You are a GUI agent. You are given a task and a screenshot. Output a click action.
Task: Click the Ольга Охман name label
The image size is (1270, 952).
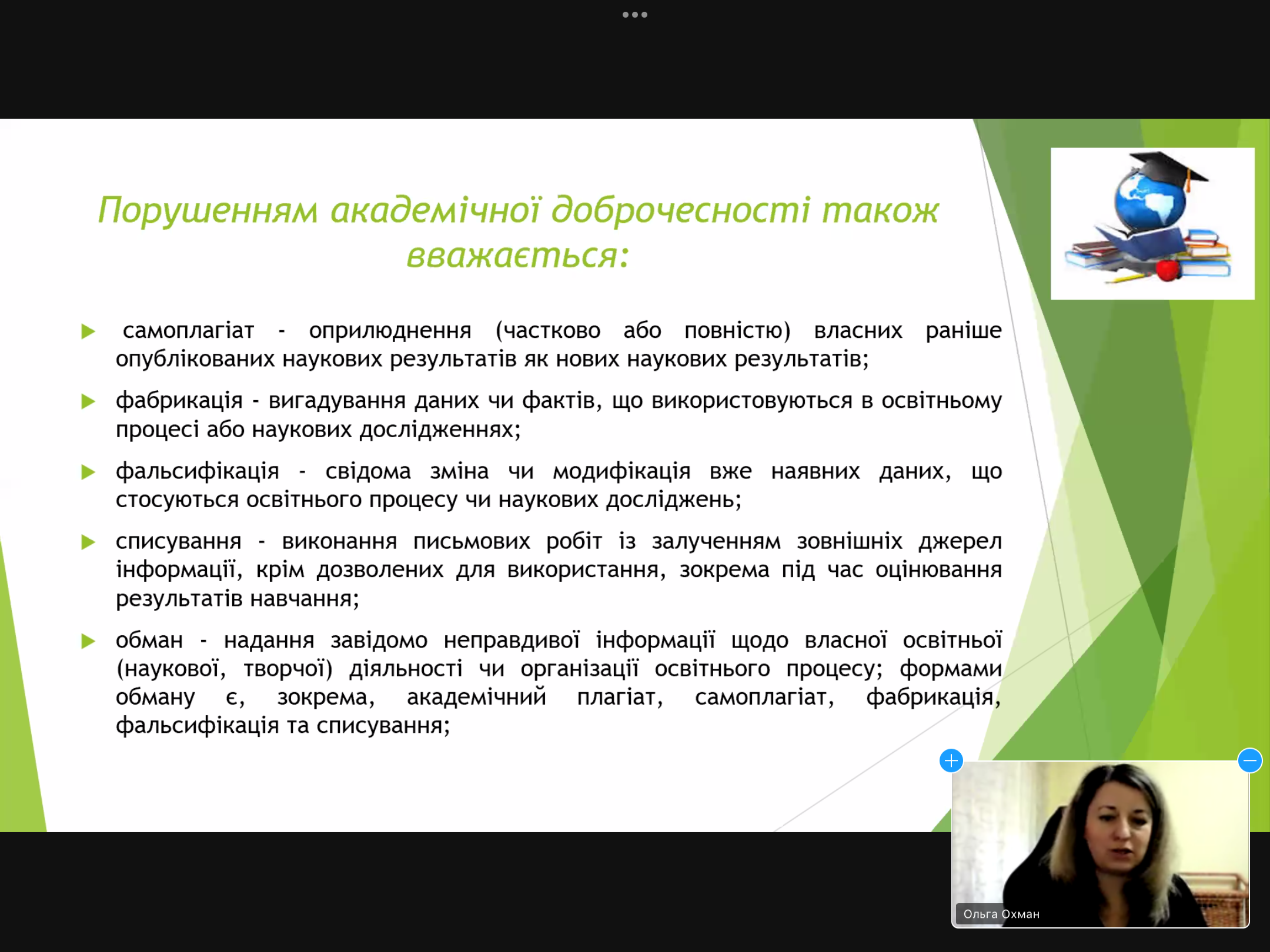(x=1001, y=914)
